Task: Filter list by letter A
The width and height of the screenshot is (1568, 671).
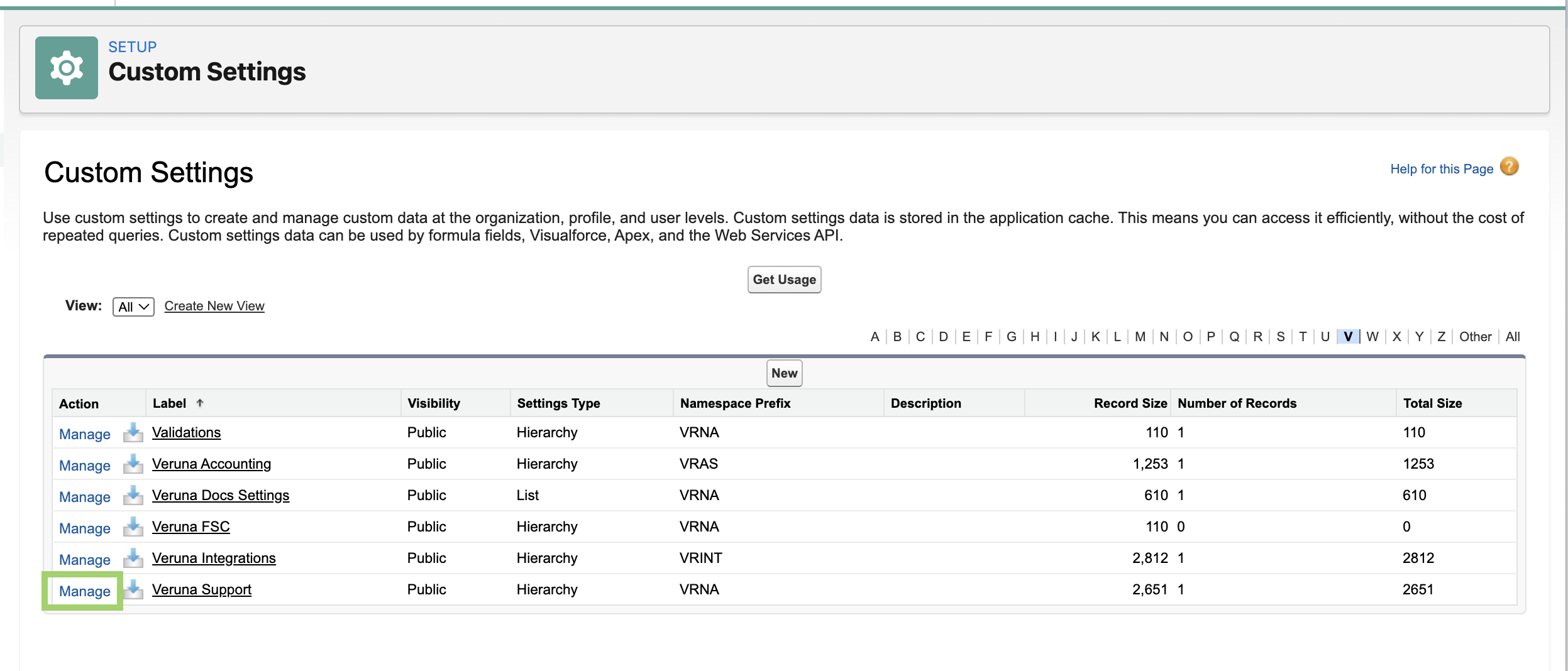Action: (875, 337)
